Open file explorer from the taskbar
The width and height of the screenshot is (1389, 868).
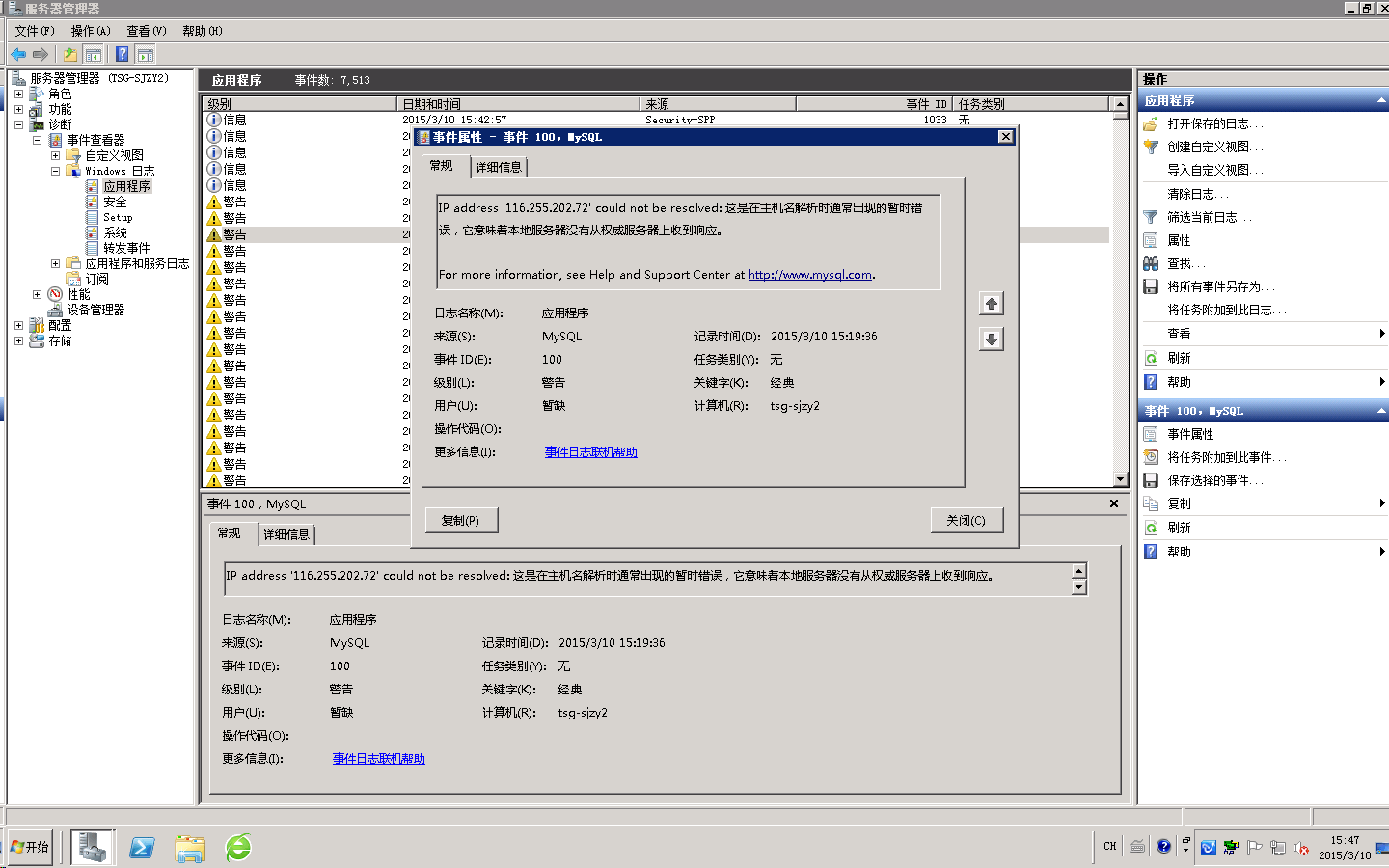click(x=190, y=847)
